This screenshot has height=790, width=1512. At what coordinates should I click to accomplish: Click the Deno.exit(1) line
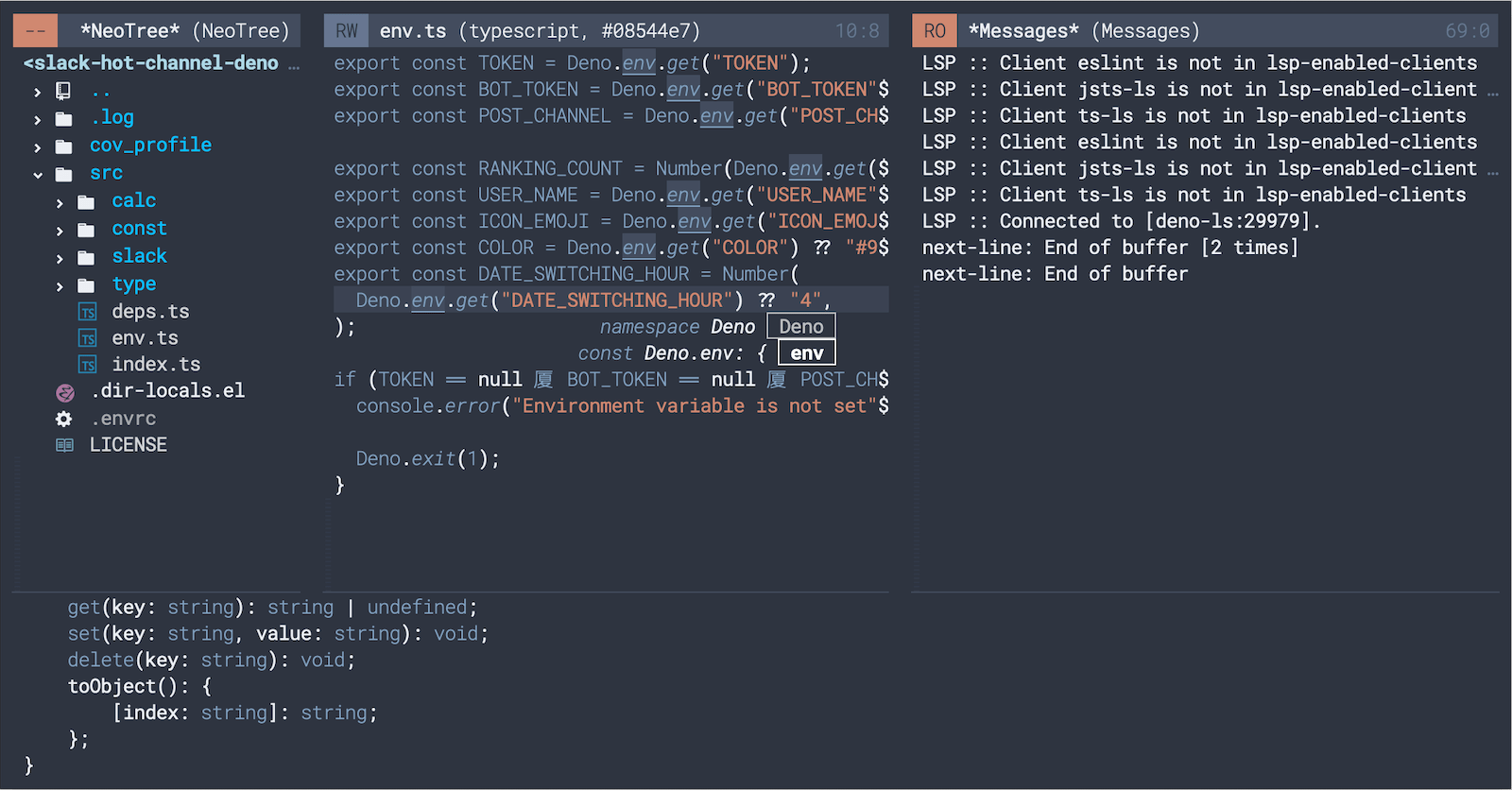coord(428,459)
